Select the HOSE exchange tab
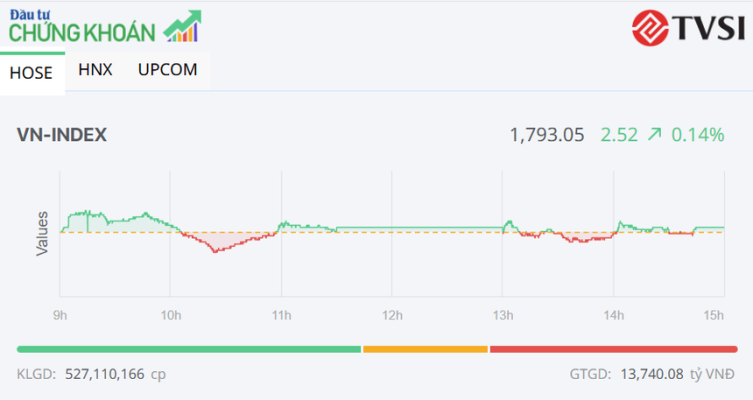Viewport: 753px width, 400px height. tap(32, 73)
